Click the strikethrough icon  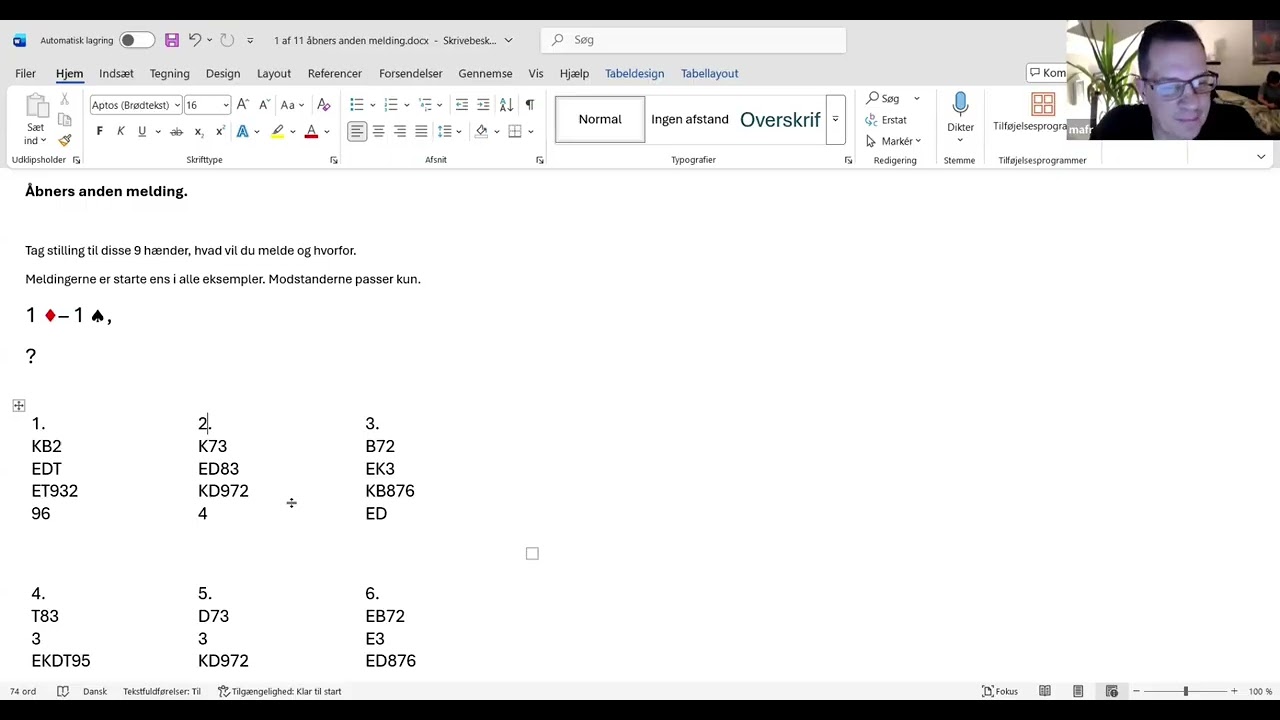176,132
